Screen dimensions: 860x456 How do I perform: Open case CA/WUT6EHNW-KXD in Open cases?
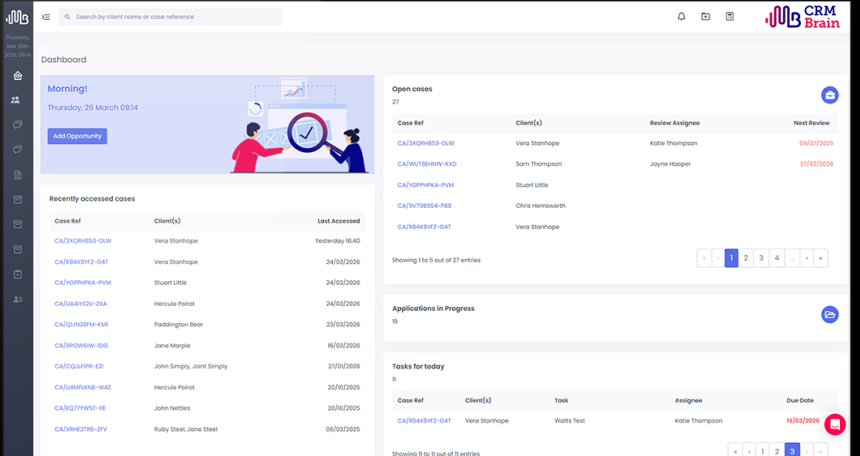pyautogui.click(x=427, y=164)
